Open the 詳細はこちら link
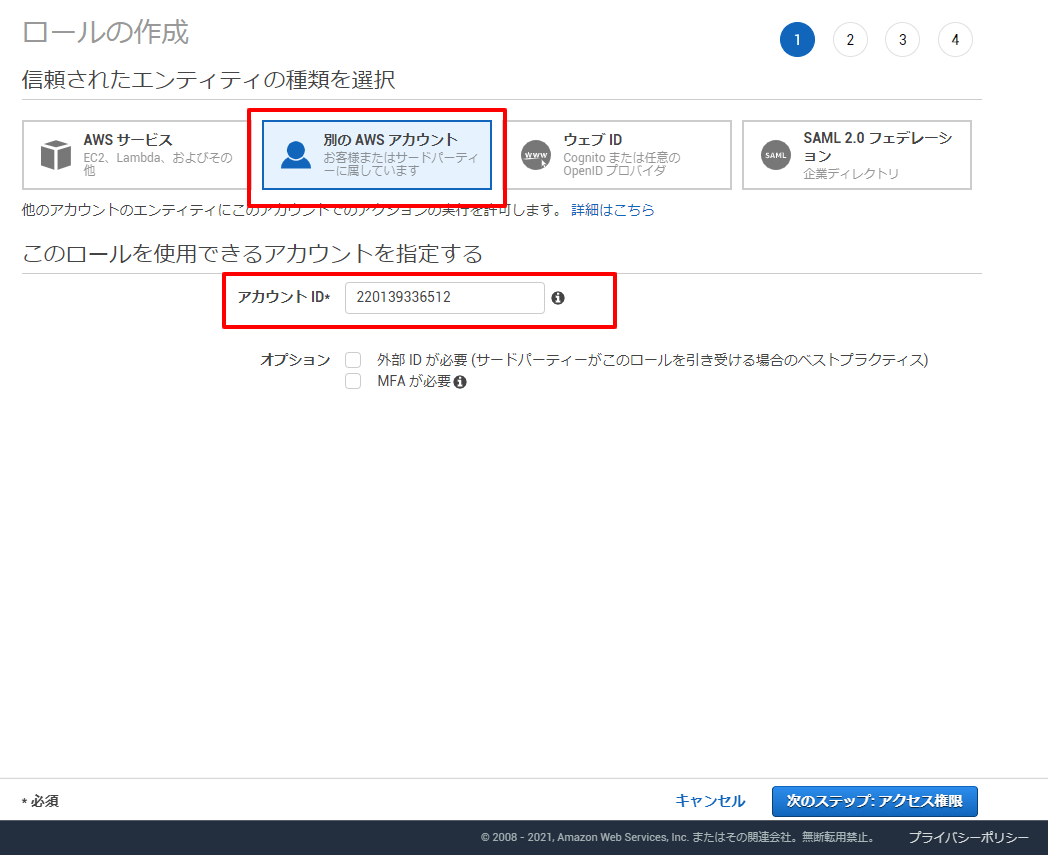1048x855 pixels. 613,210
